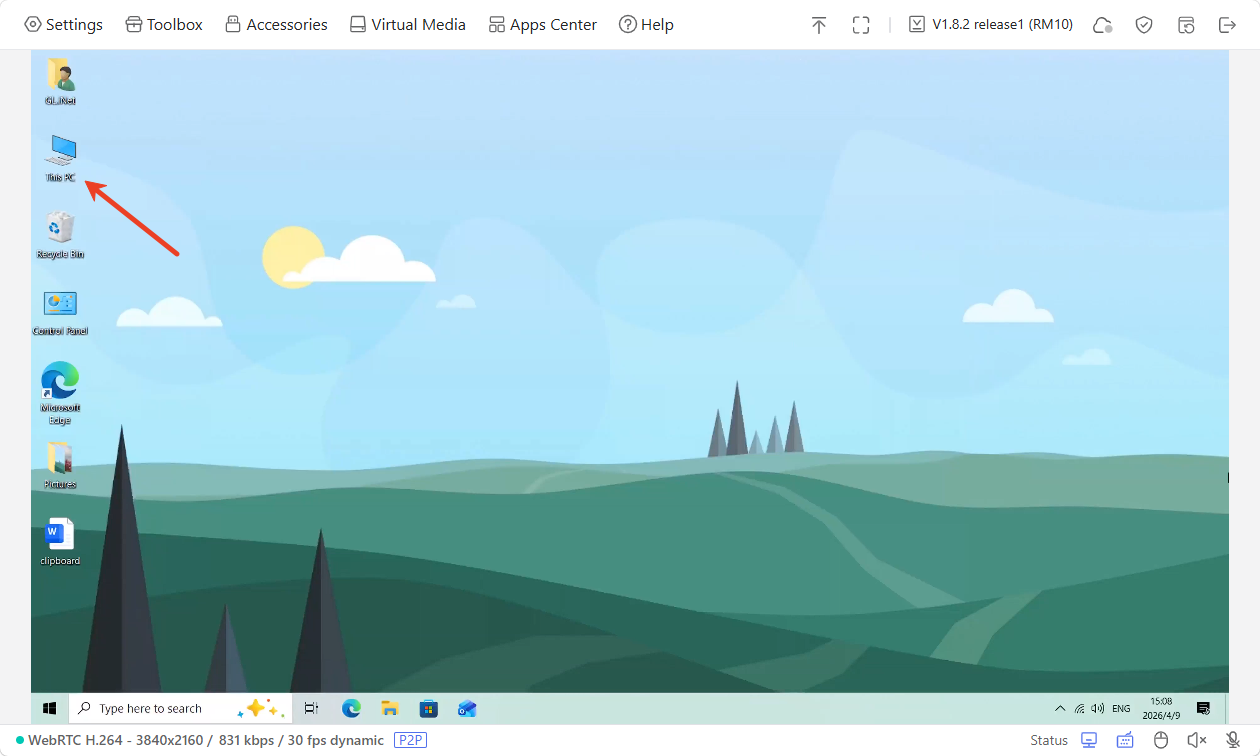Click the fullscreen icon in top toolbar

[x=861, y=25]
